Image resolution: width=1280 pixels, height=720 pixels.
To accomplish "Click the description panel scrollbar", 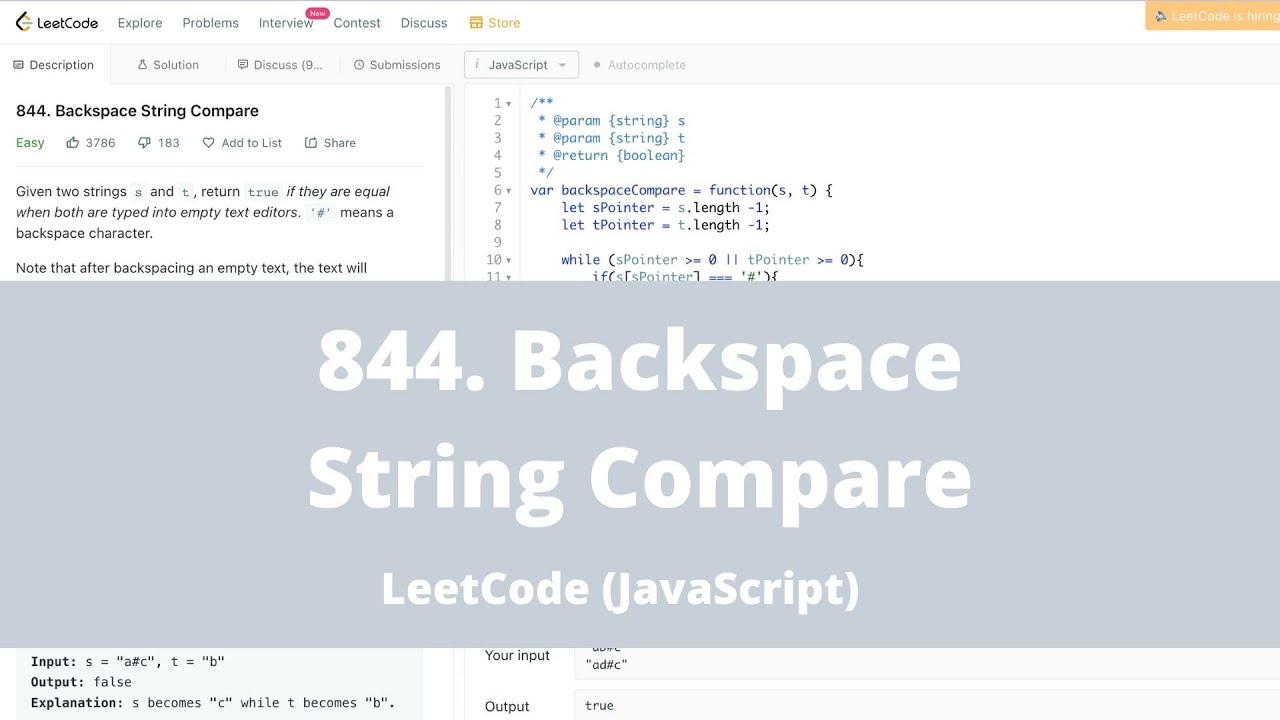I will [x=448, y=184].
